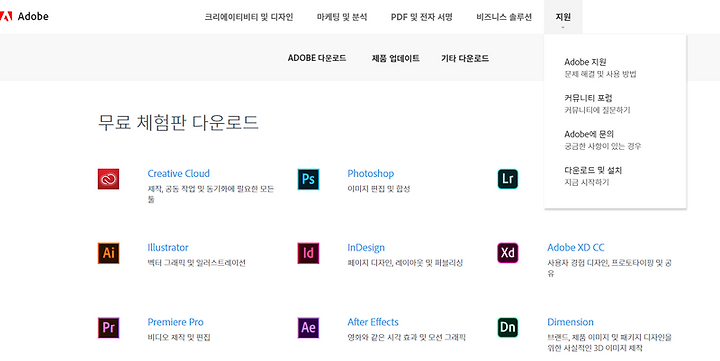Open 크리에이티비티 및 디자인 menu
720x361 pixels.
coord(249,17)
